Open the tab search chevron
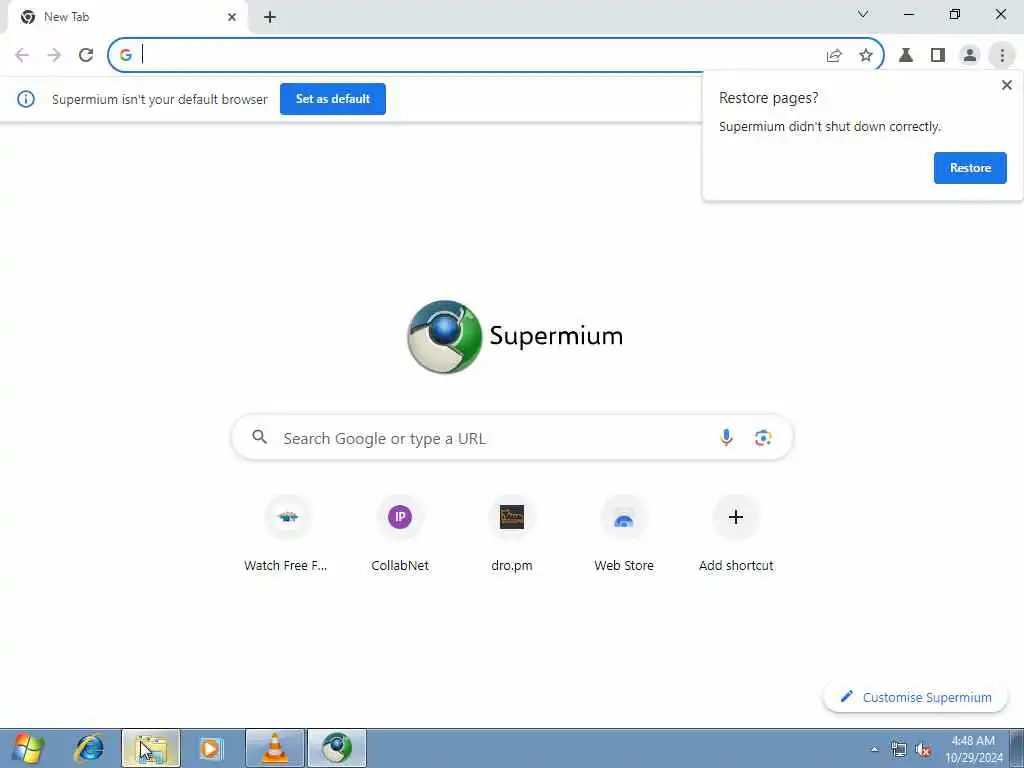Viewport: 1024px width, 768px height. (x=863, y=14)
